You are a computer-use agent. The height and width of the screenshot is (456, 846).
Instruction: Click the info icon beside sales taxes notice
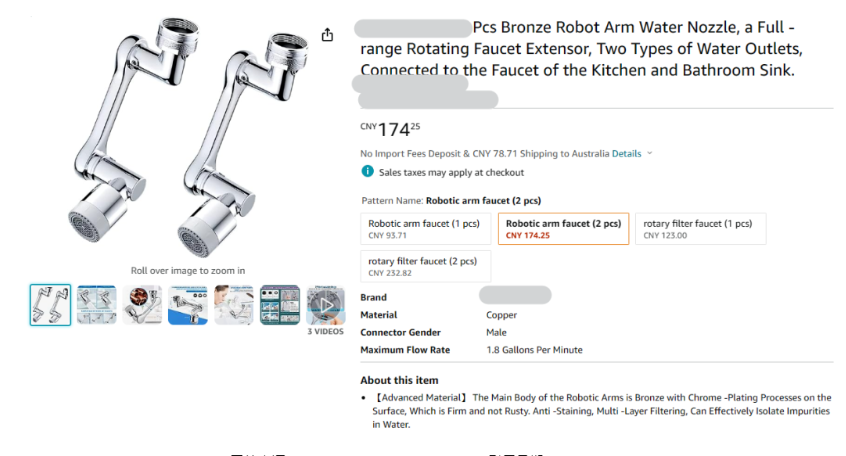[367, 172]
